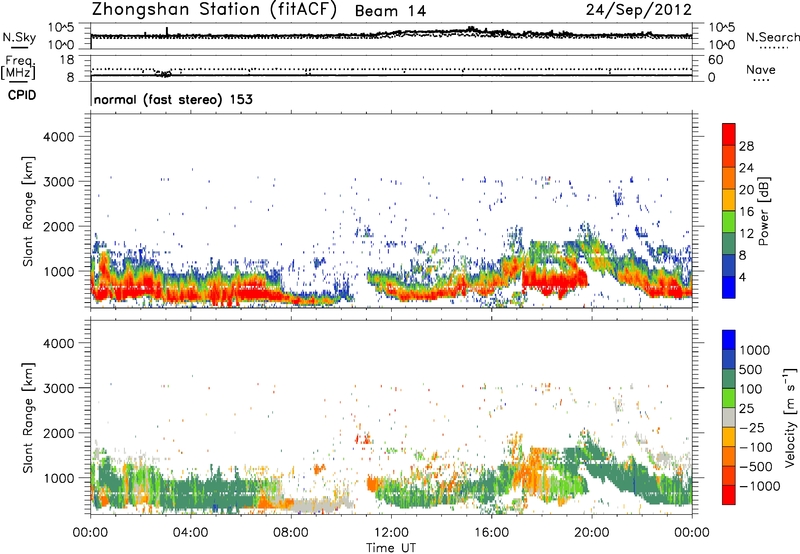
Task: Click the 'N.Sky' legend label
Action: click(x=19, y=37)
